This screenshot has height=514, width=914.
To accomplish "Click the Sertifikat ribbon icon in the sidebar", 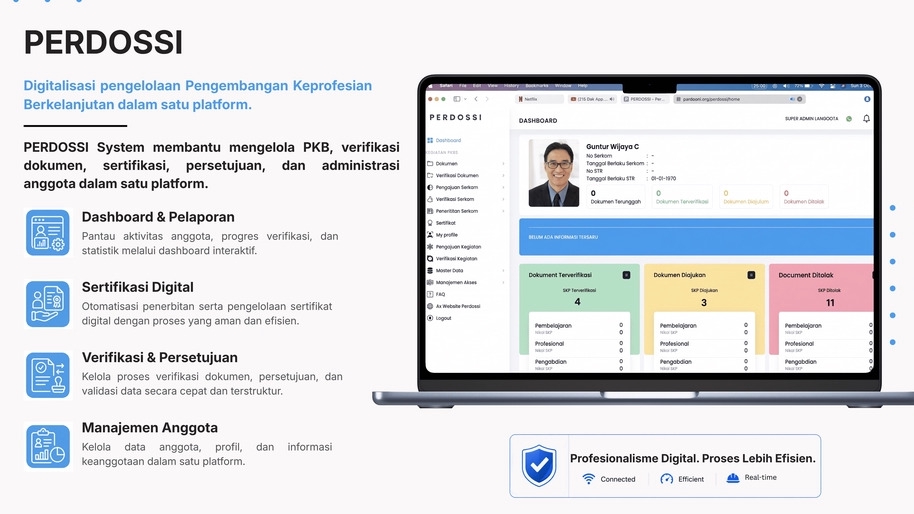I will point(430,223).
